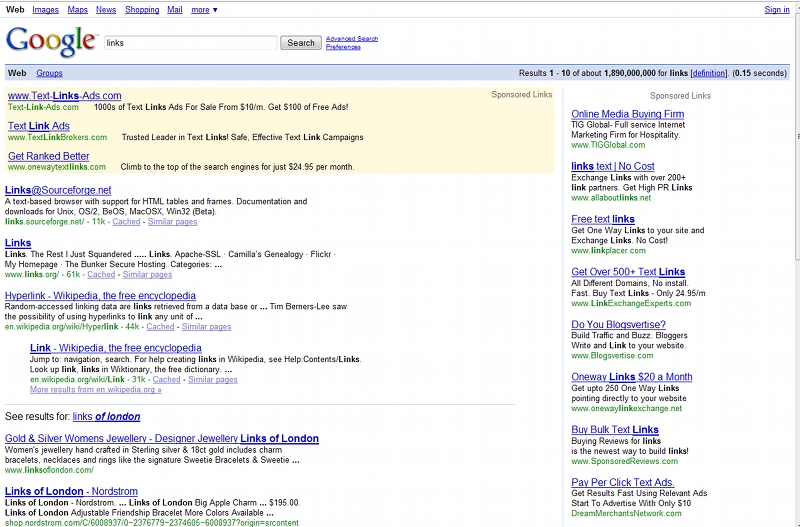Click the 'Text-Link-Ads.com' green URL text

click(43, 107)
